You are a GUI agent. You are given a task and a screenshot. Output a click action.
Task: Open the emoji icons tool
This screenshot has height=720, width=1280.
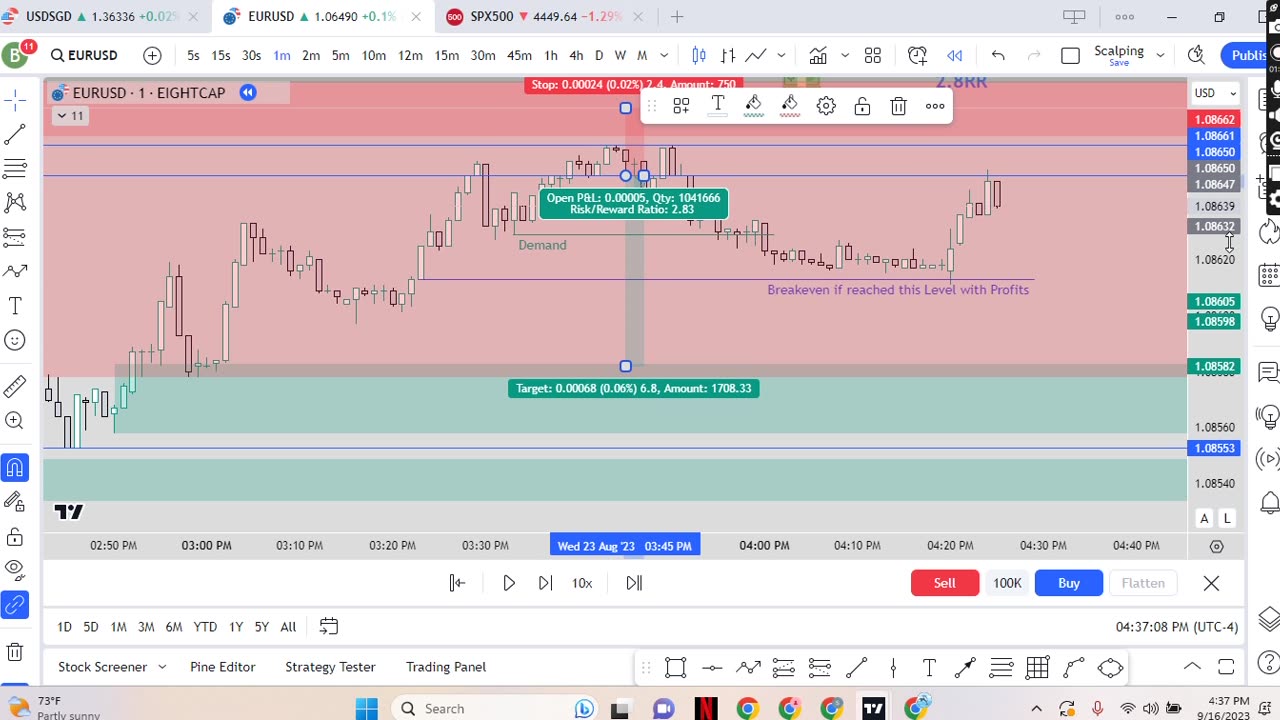coord(15,340)
